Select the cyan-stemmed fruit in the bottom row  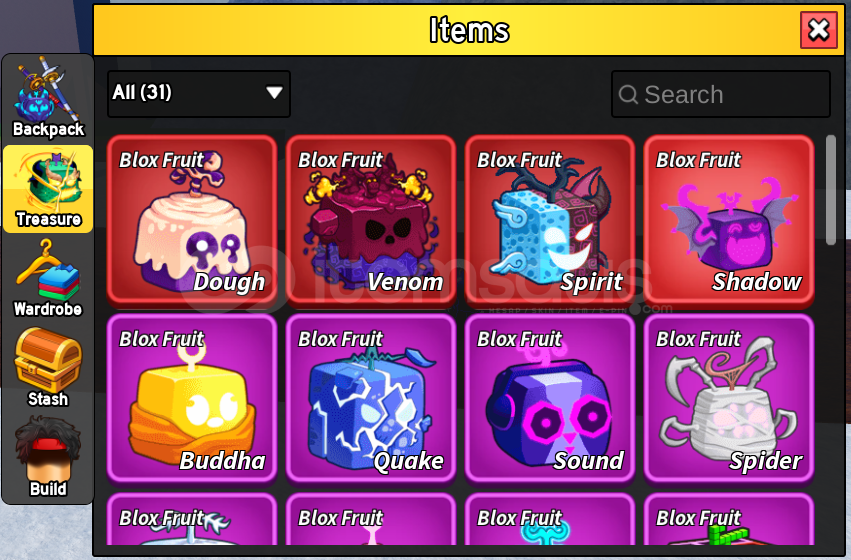550,519
